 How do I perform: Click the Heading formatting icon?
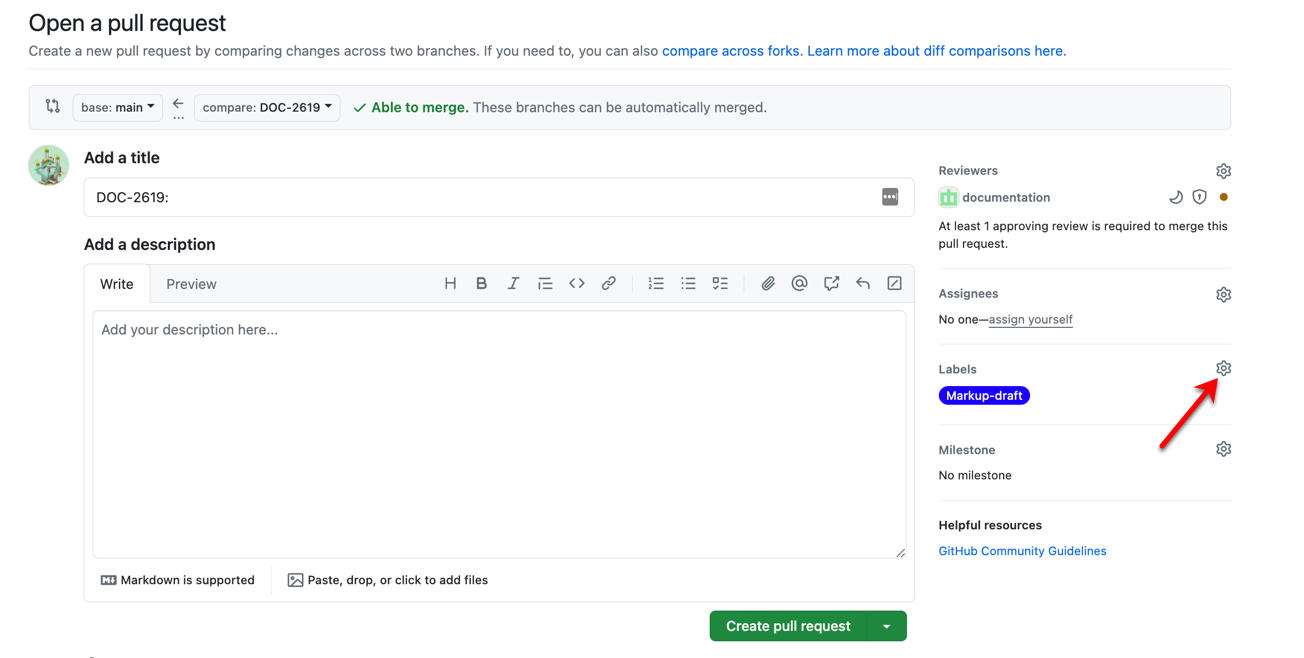450,284
